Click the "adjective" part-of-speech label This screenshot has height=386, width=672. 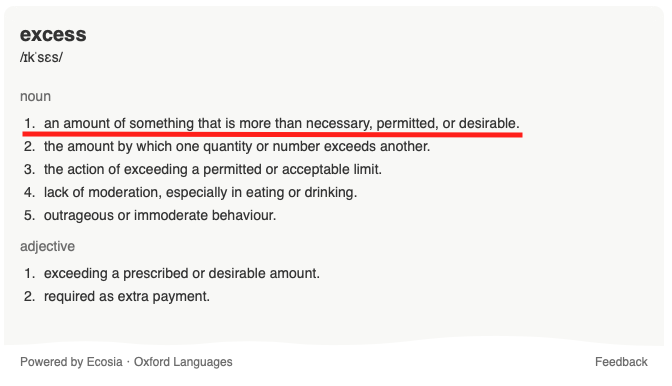point(48,246)
